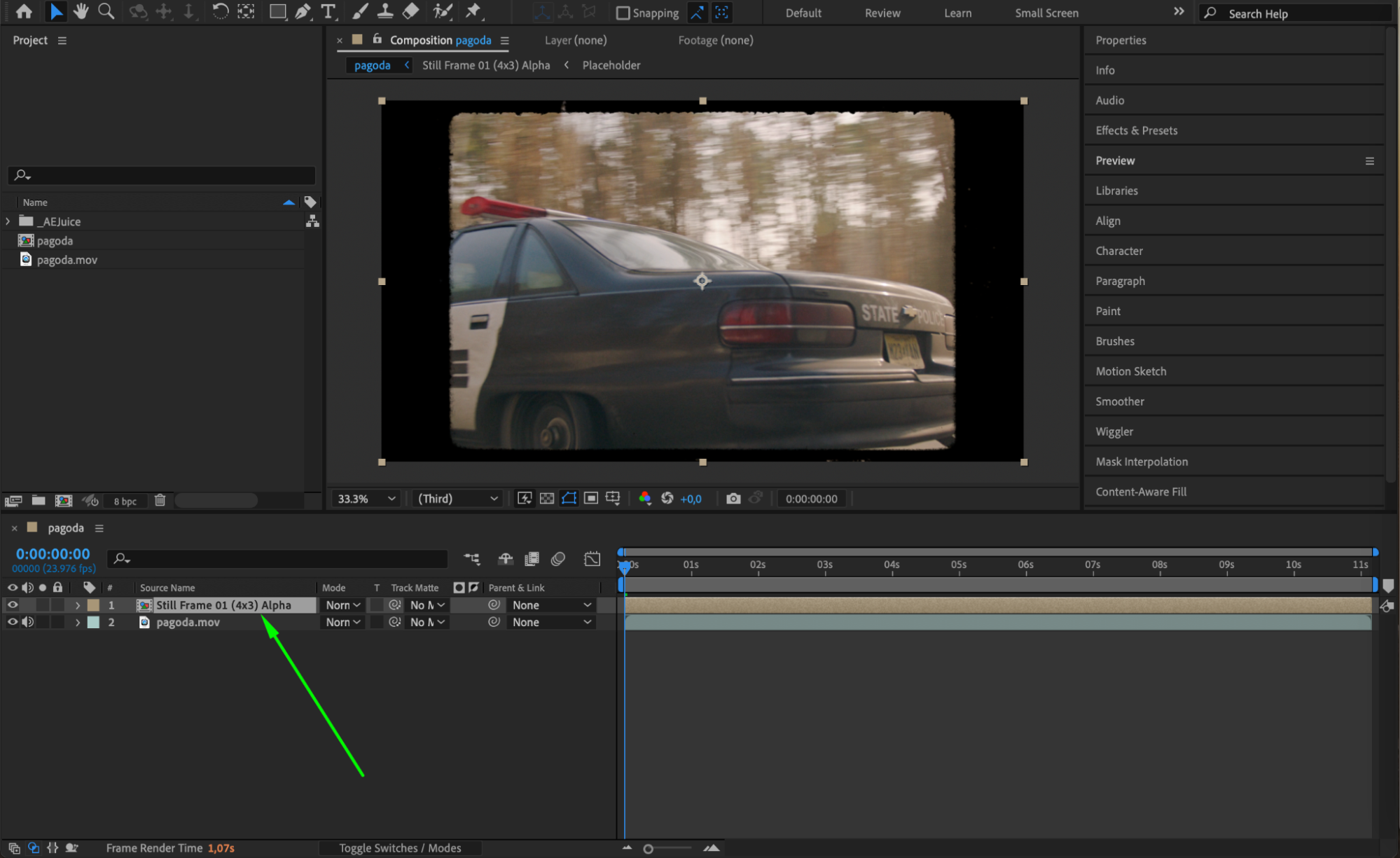Click the timeline zoom slider handle

[648, 849]
